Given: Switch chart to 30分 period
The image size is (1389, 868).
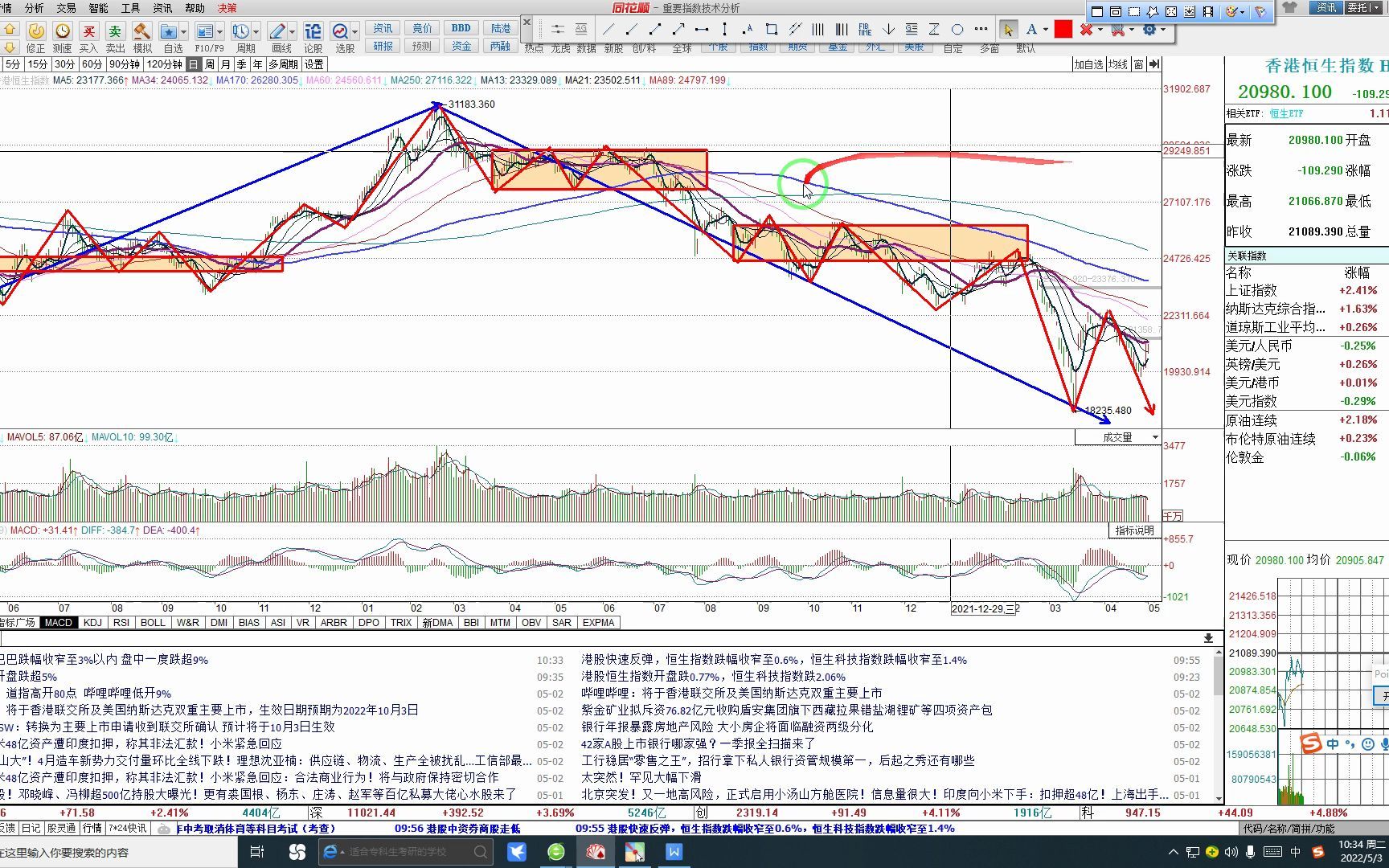Looking at the screenshot, I should coord(64,64).
